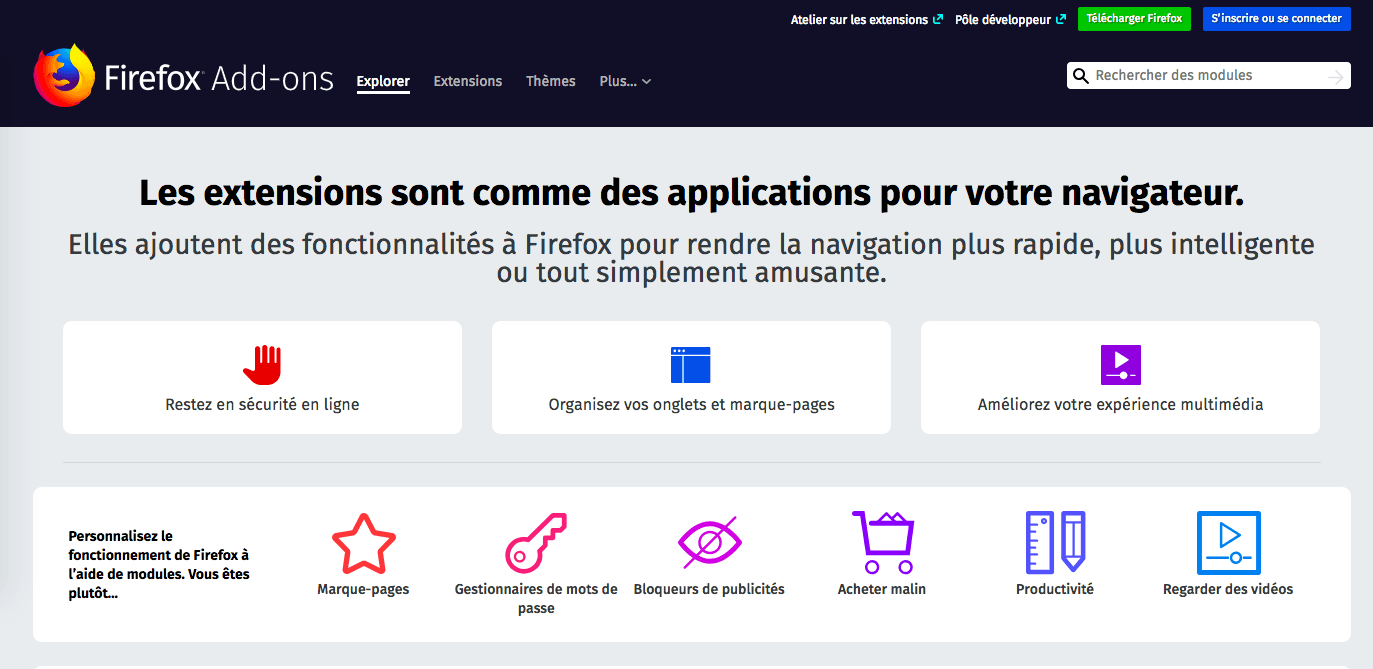Viewport: 1373px width, 669px height.
Task: Select the crossed-out eye ad blocker icon
Action: (x=709, y=543)
